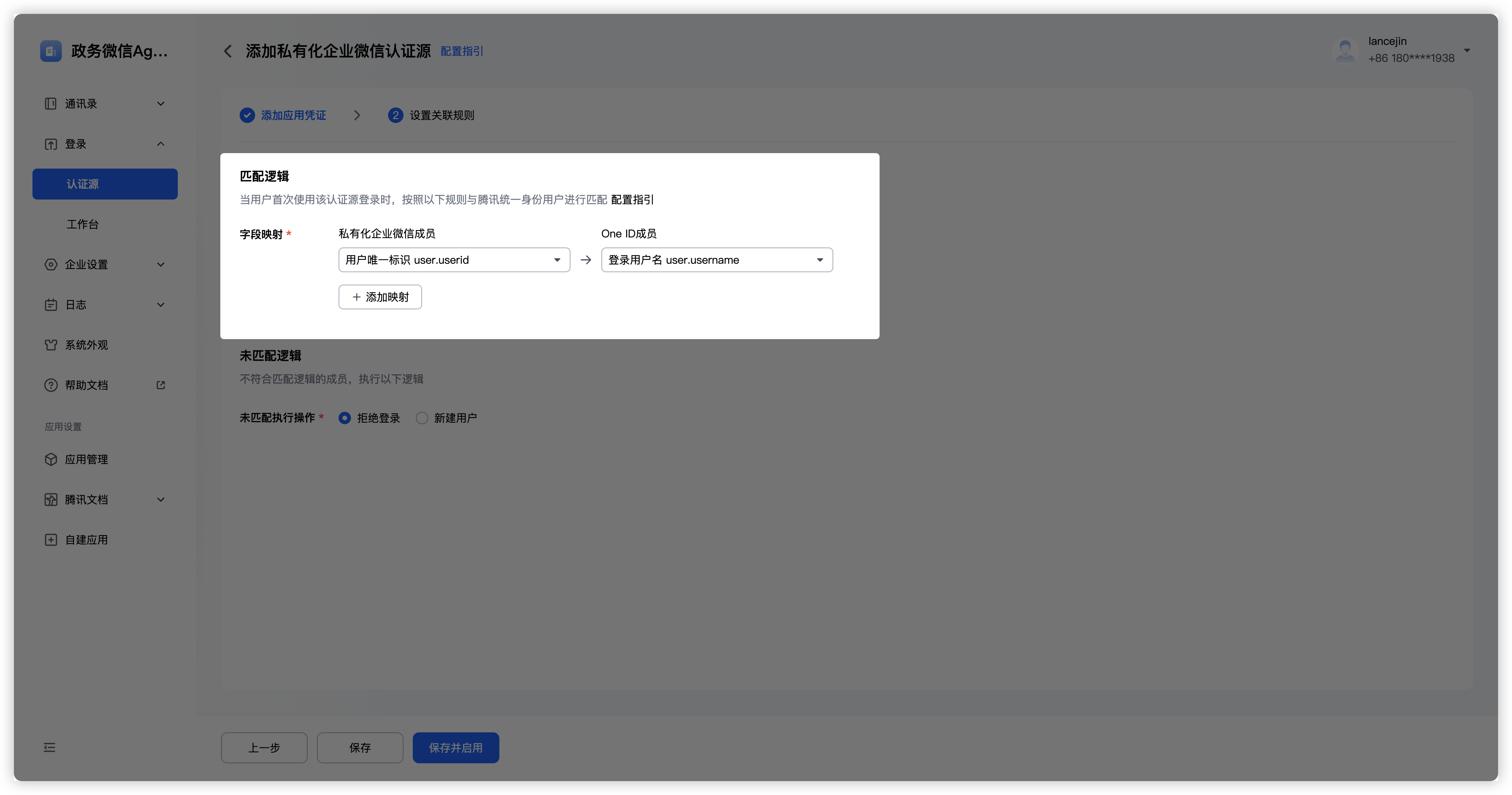
Task: Open the 登录用户名 user.username dropdown
Action: tap(716, 260)
